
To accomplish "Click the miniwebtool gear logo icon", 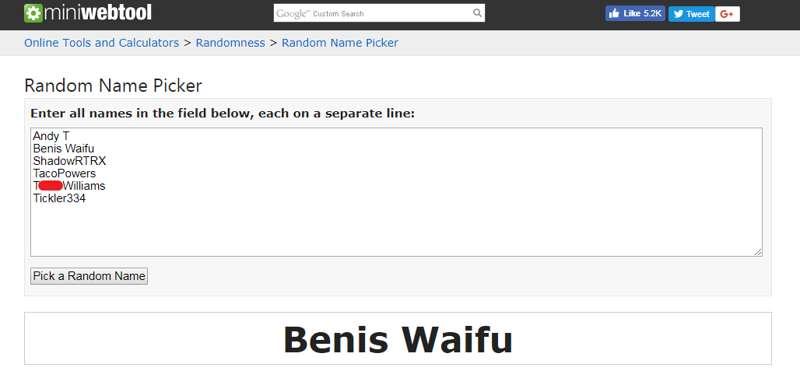I will click(x=33, y=13).
